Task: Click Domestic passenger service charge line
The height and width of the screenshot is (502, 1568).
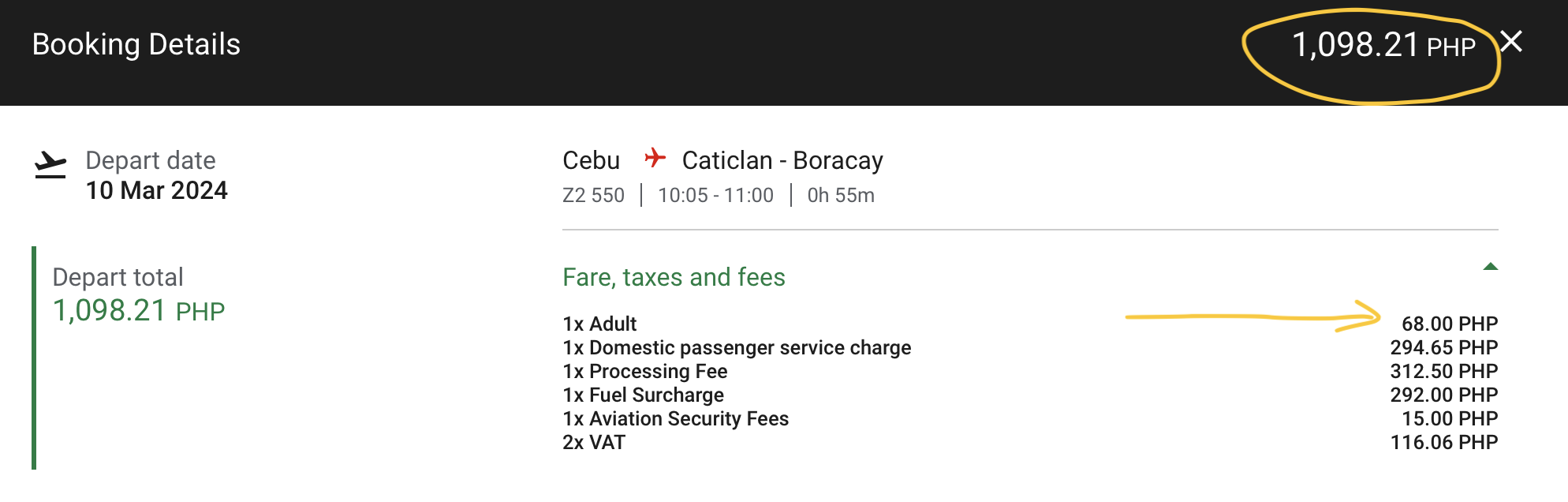Action: pos(737,347)
